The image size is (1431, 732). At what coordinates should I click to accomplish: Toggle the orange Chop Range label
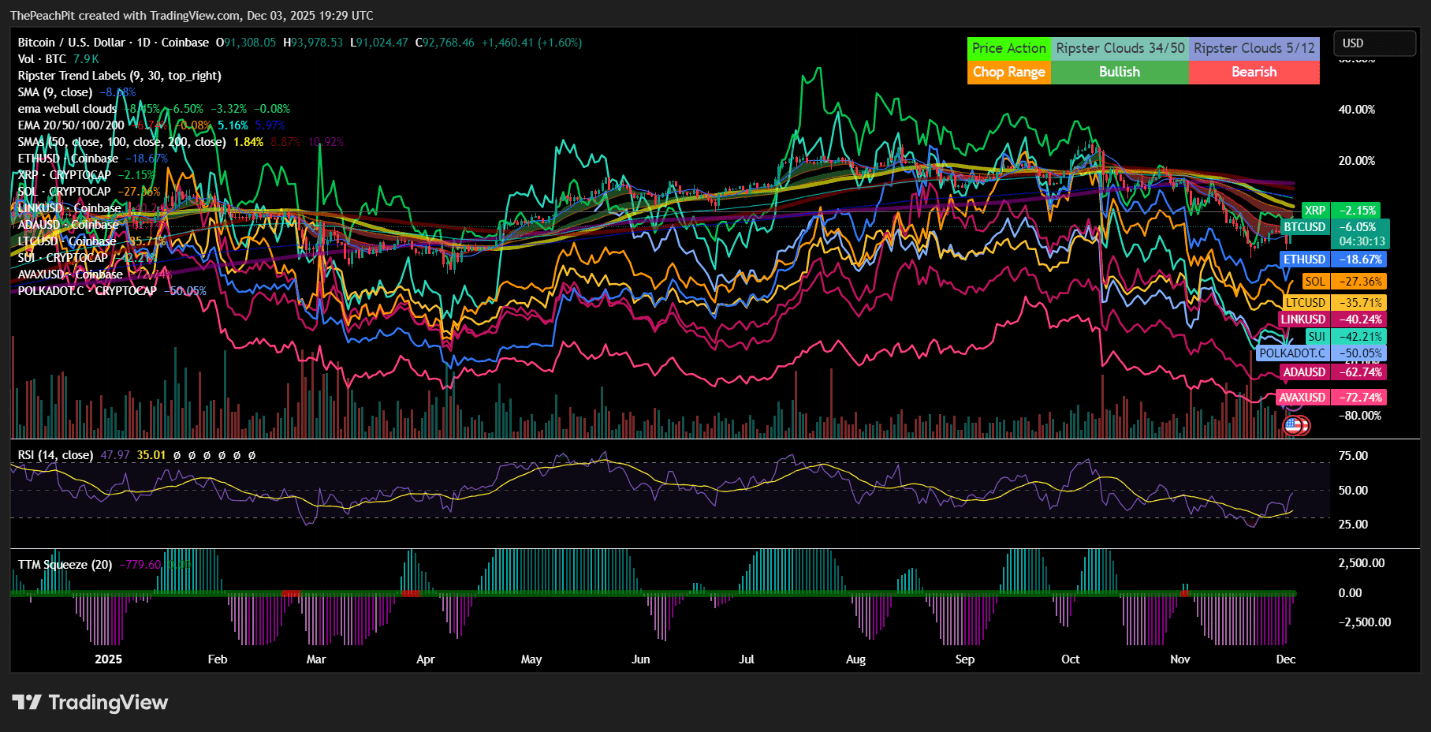1009,71
